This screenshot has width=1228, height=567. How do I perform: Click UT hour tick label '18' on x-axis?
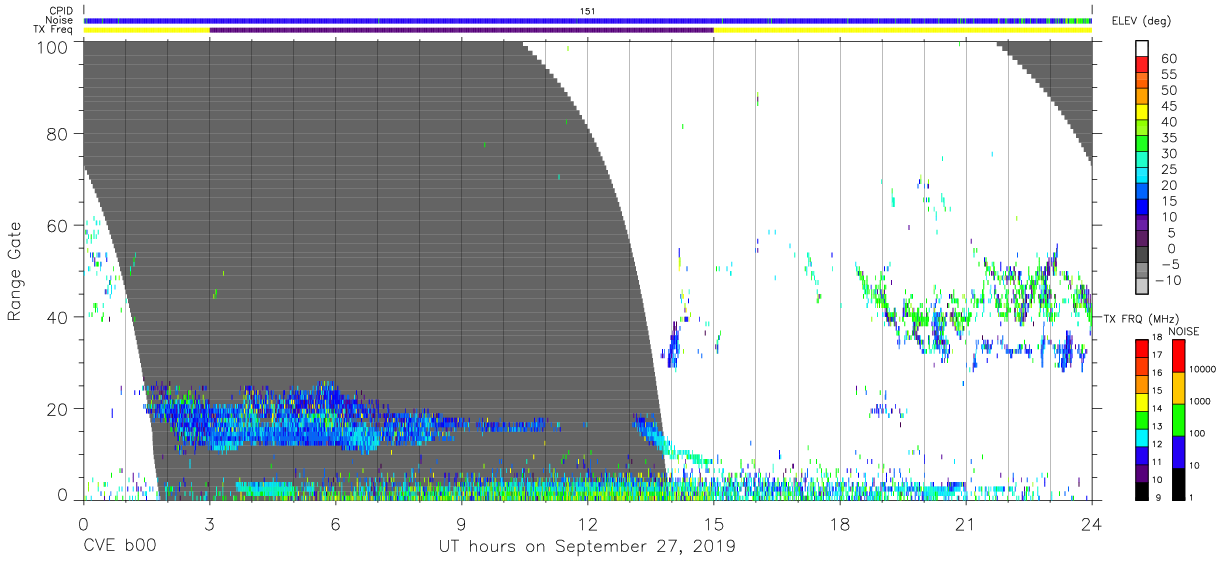[x=839, y=524]
